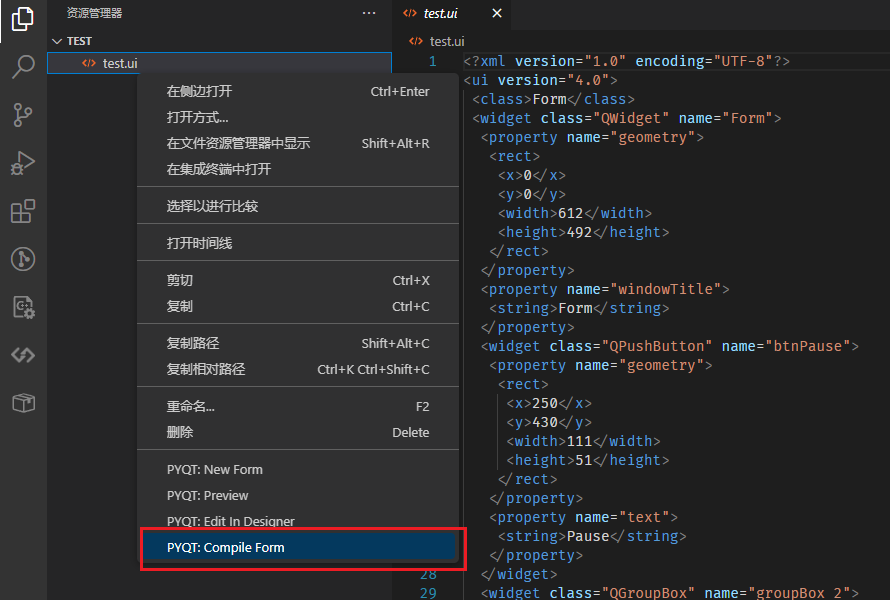The height and width of the screenshot is (600, 890).
Task: Open the Source Control view
Action: [x=22, y=115]
